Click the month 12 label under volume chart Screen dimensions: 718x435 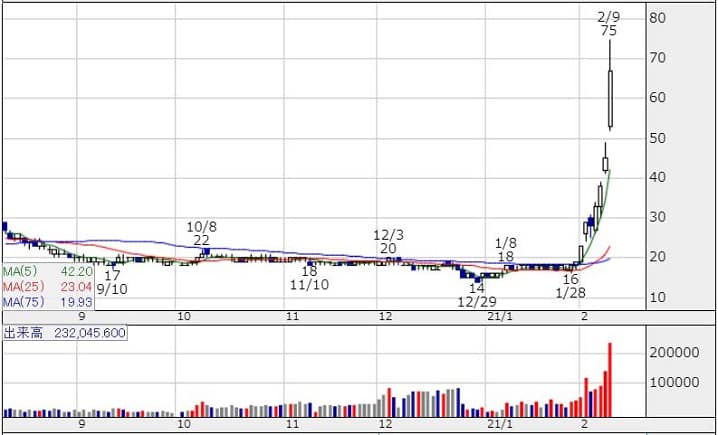coord(386,423)
